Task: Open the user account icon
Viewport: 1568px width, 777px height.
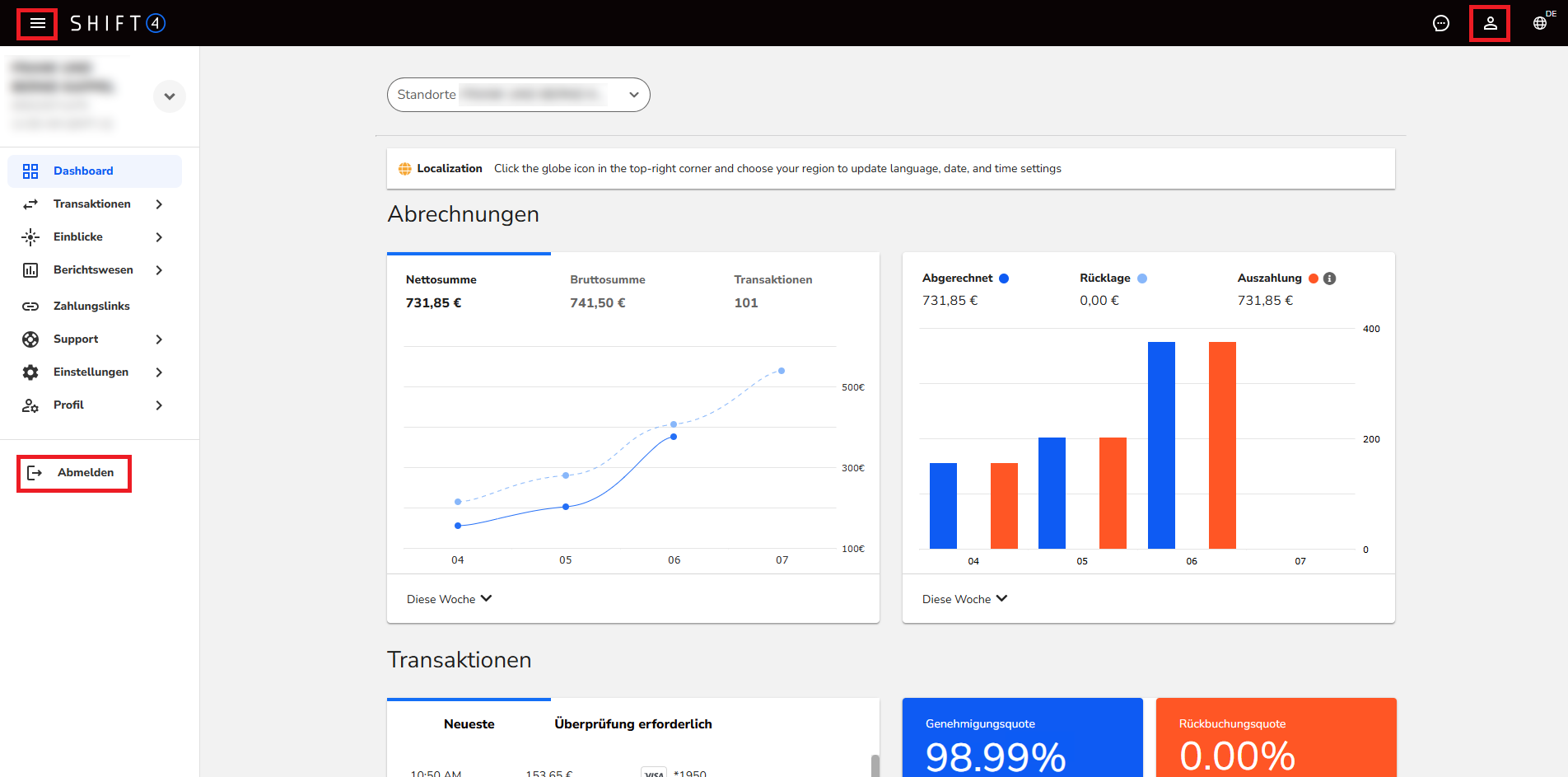Action: tap(1491, 23)
